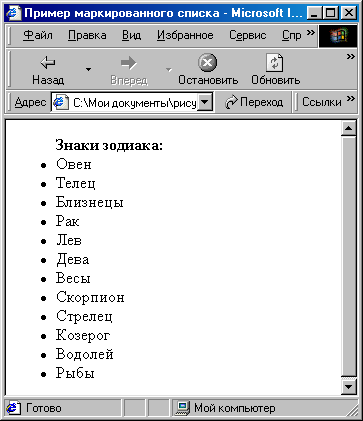The width and height of the screenshot is (363, 421).
Task: Click the Дева list item
Action: (x=73, y=259)
